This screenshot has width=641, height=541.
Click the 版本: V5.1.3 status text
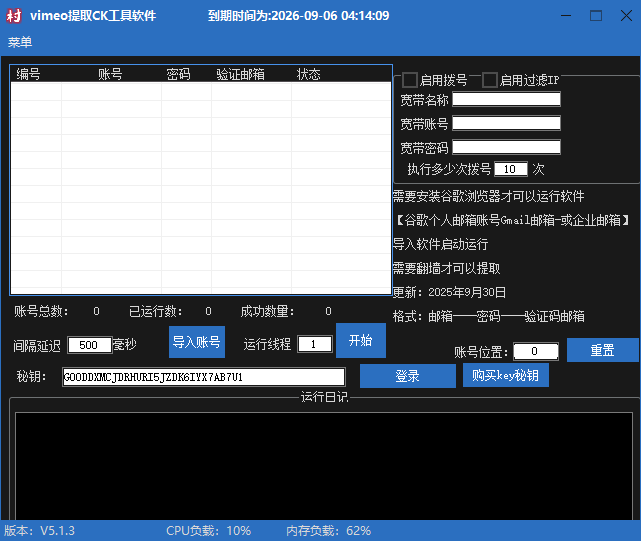(x=40, y=531)
